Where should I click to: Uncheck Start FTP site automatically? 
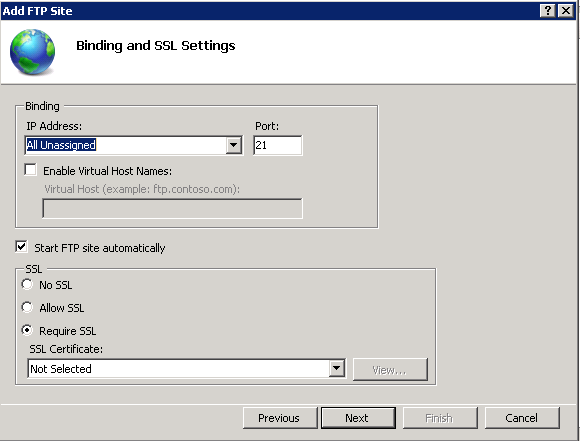click(x=21, y=247)
